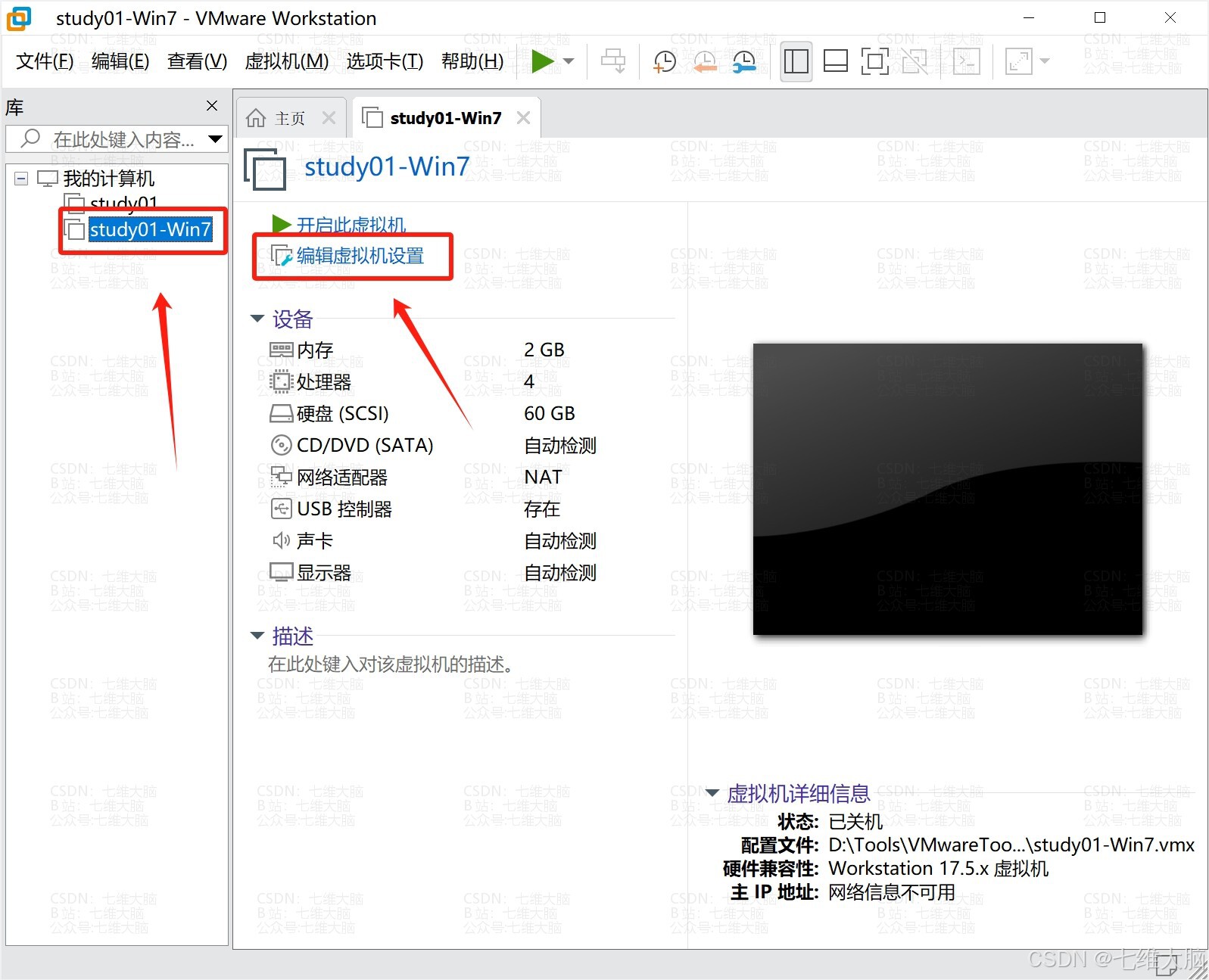1209x980 pixels.
Task: Open the 编辑(E) menu
Action: pos(120,61)
